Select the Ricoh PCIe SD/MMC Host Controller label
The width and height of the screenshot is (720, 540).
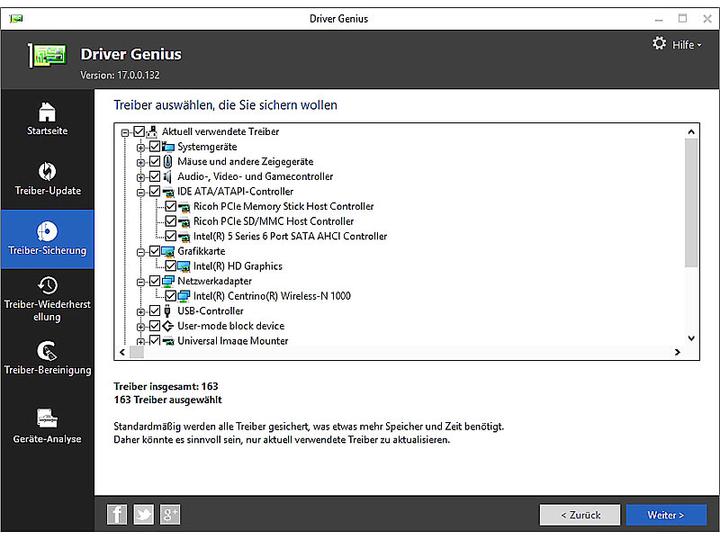(274, 221)
